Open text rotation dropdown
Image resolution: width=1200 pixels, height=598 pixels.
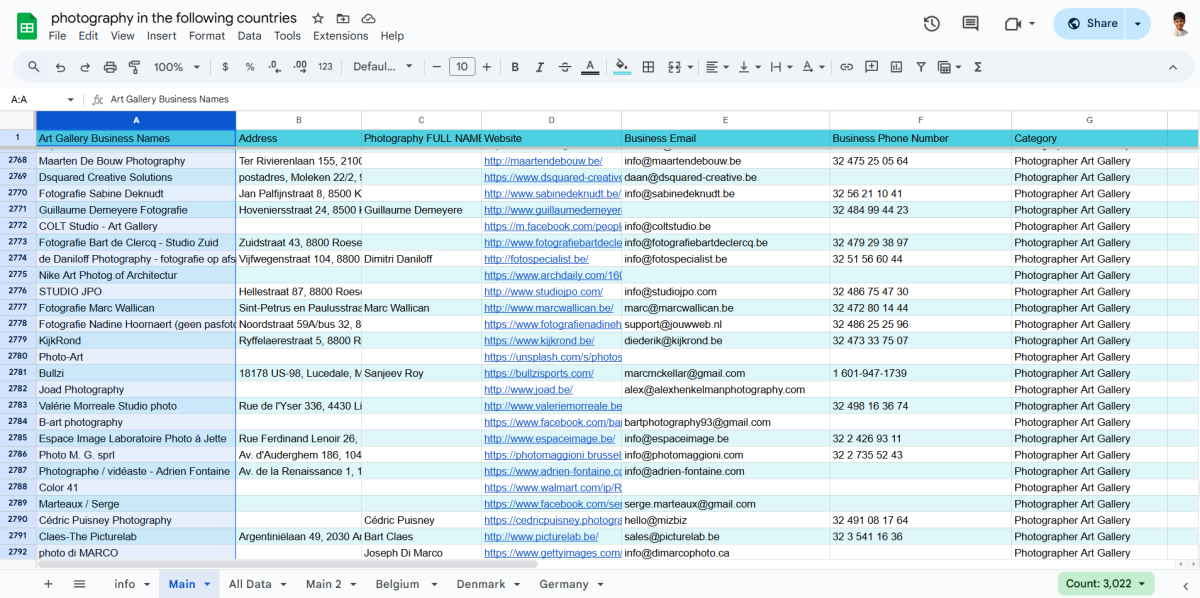pyautogui.click(x=813, y=67)
